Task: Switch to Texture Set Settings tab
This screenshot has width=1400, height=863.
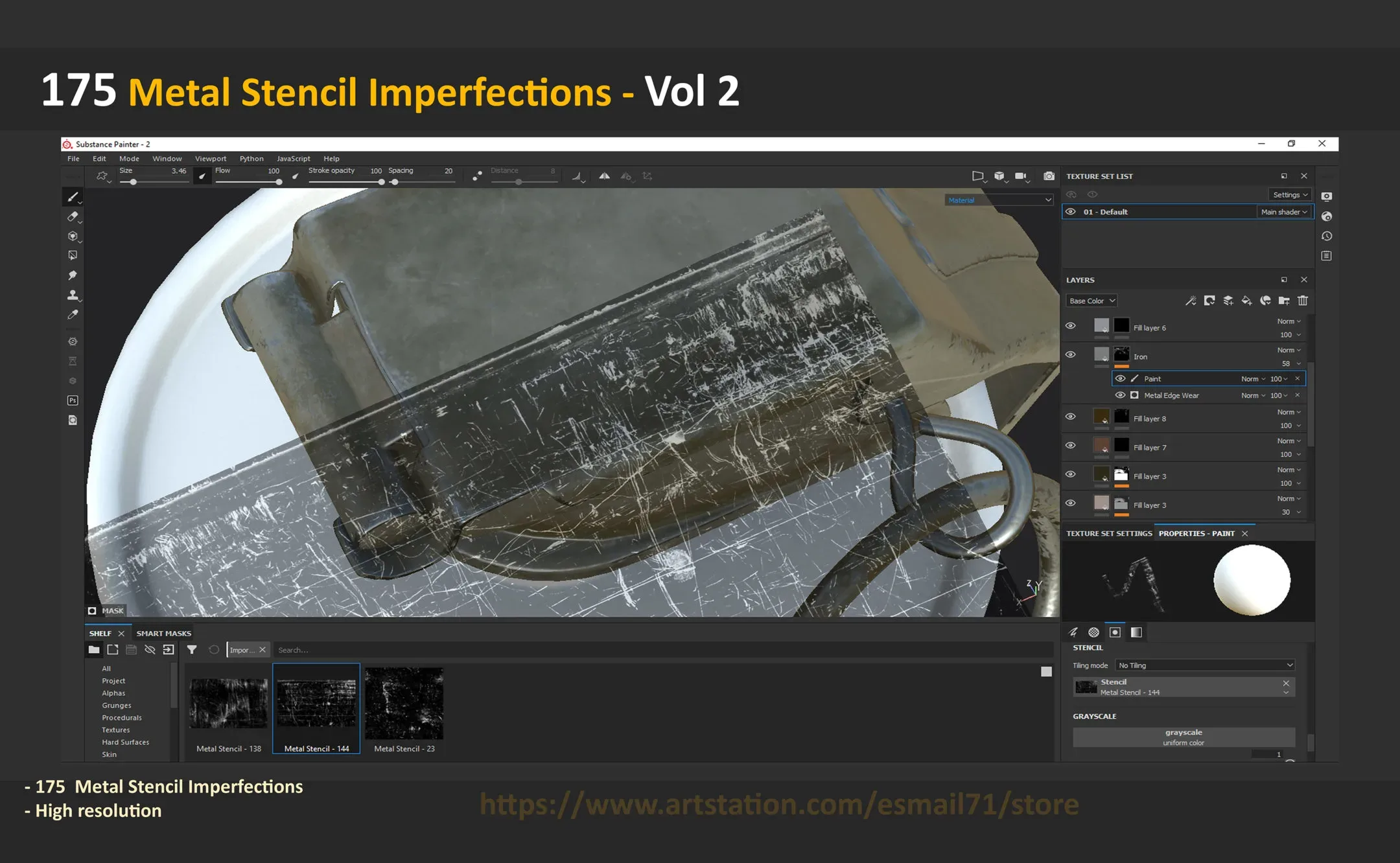Action: tap(1109, 534)
